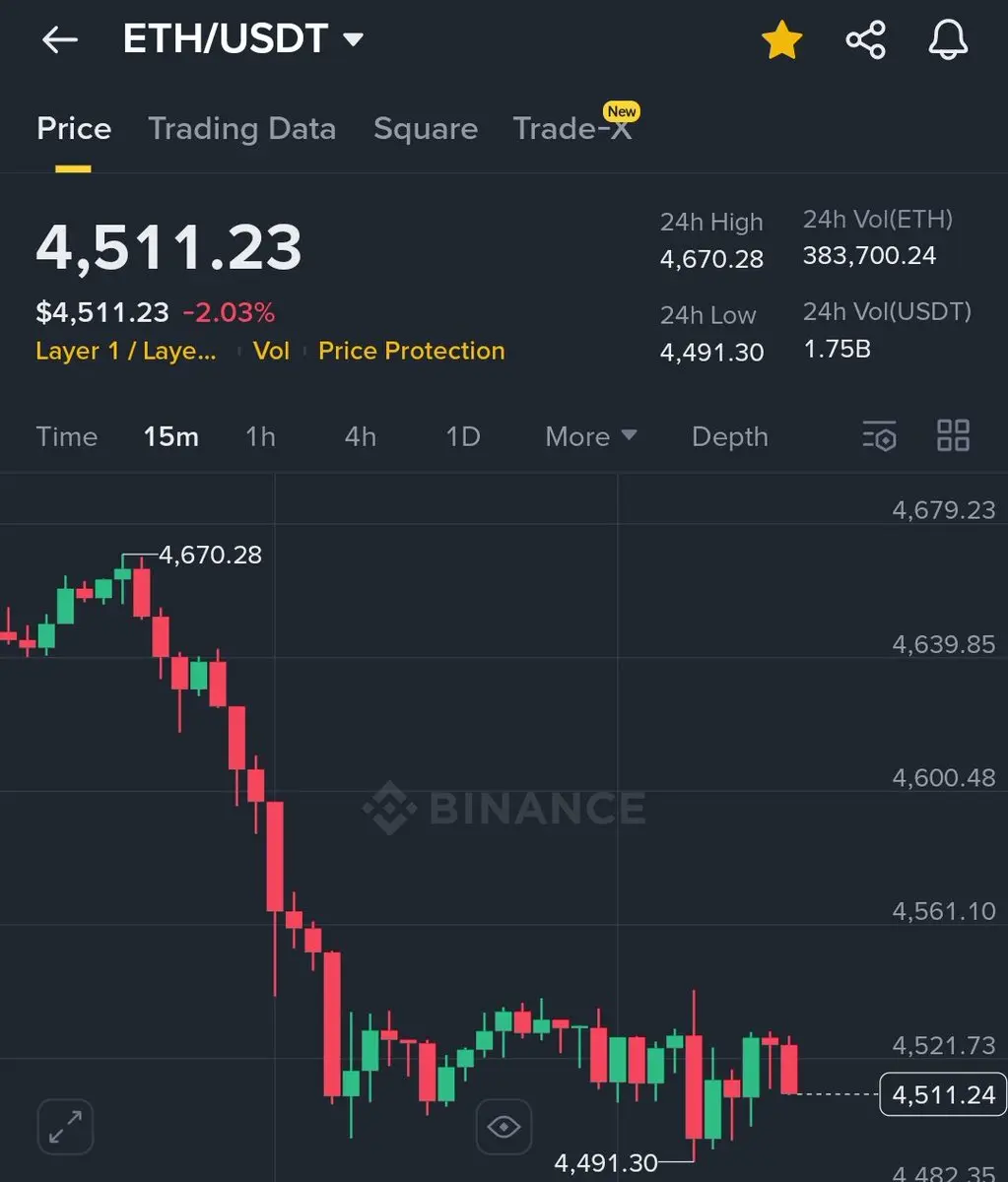The width and height of the screenshot is (1008, 1182).
Task: Open price alerts bell icon
Action: pyautogui.click(x=948, y=40)
